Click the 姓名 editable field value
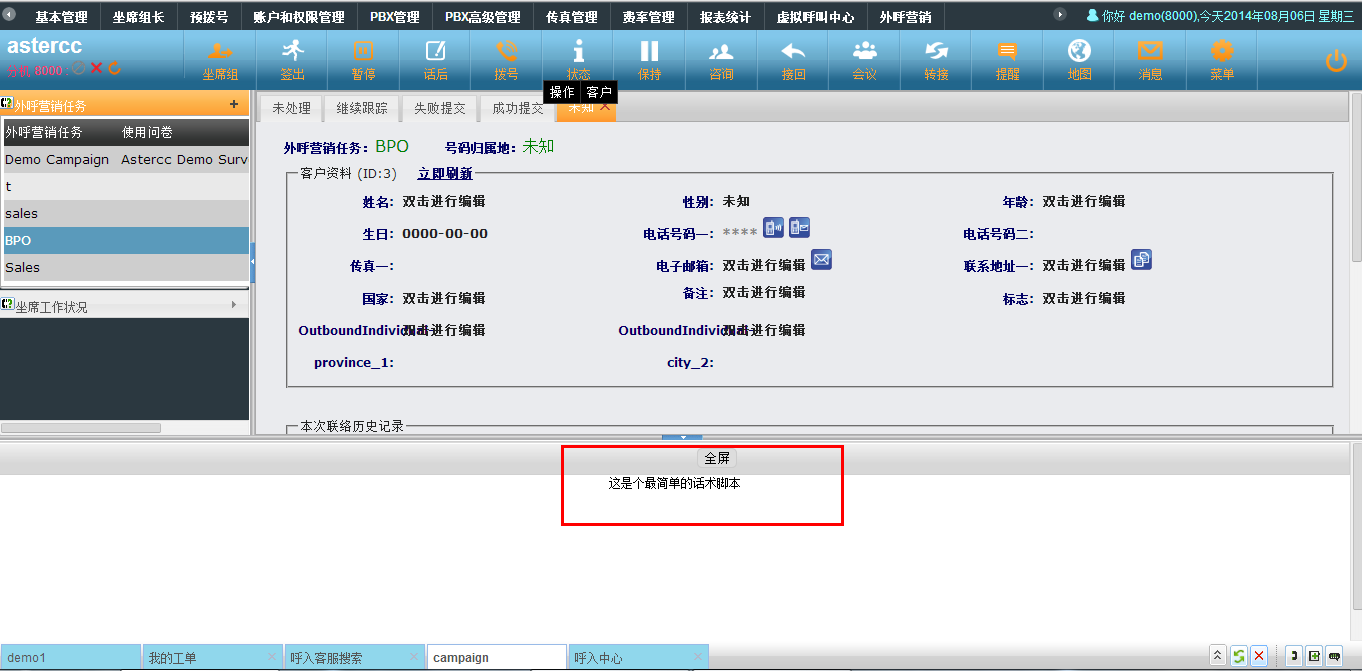The image size is (1362, 671). [x=444, y=201]
